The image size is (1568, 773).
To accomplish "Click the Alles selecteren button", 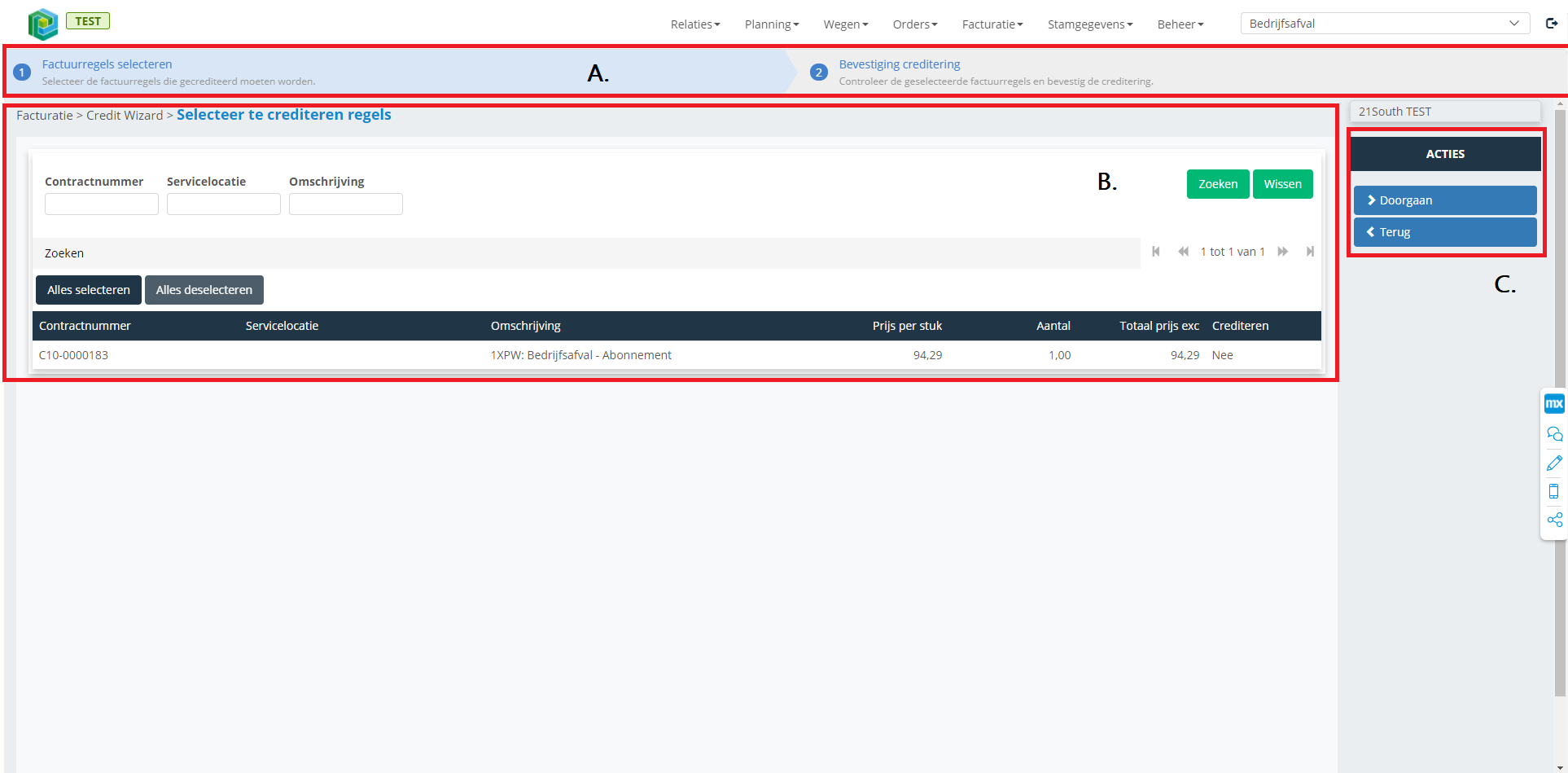I will (89, 290).
